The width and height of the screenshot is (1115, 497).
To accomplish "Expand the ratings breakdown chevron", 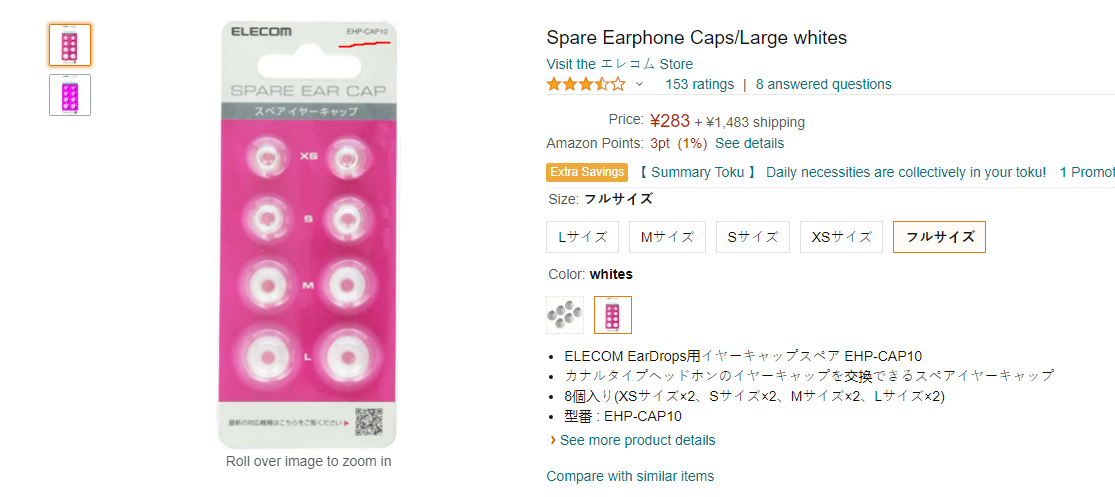I will click(x=640, y=84).
